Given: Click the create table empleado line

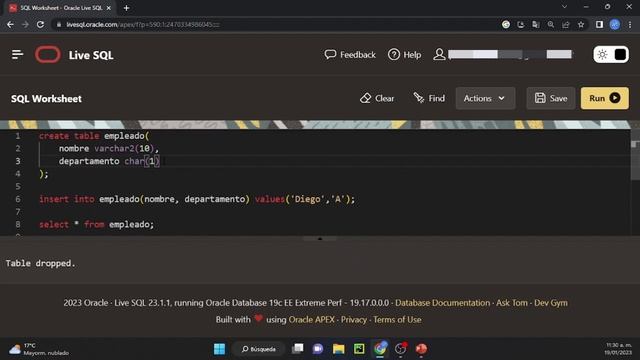Looking at the screenshot, I should (x=94, y=136).
